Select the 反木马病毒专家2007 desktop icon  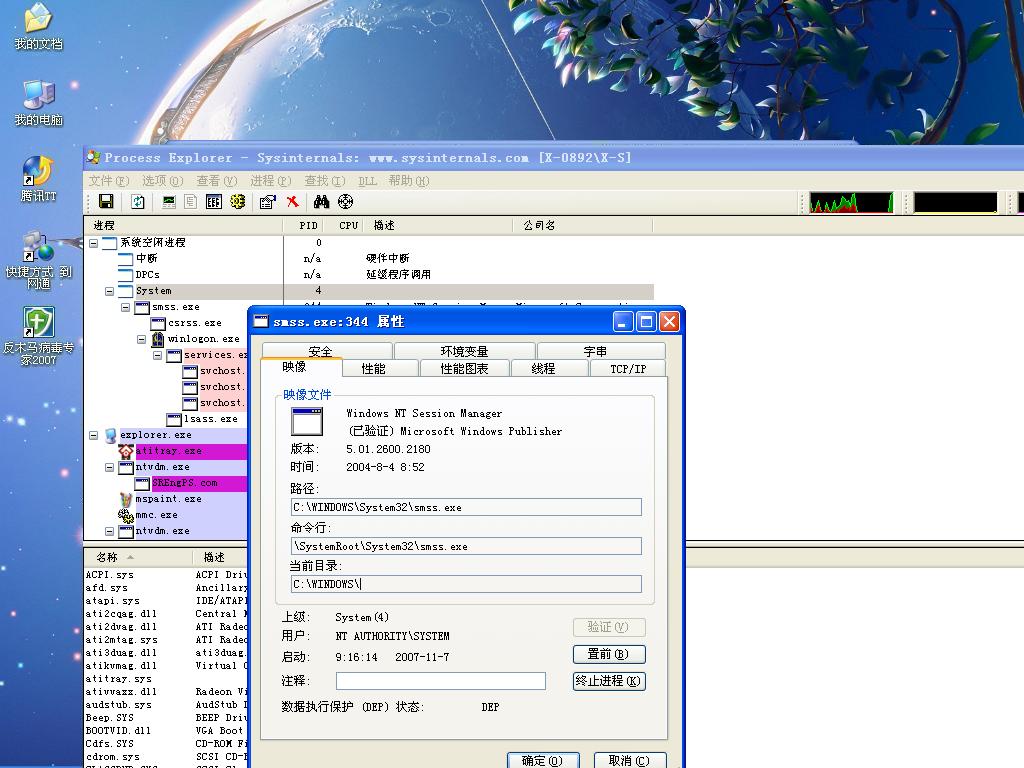point(38,323)
